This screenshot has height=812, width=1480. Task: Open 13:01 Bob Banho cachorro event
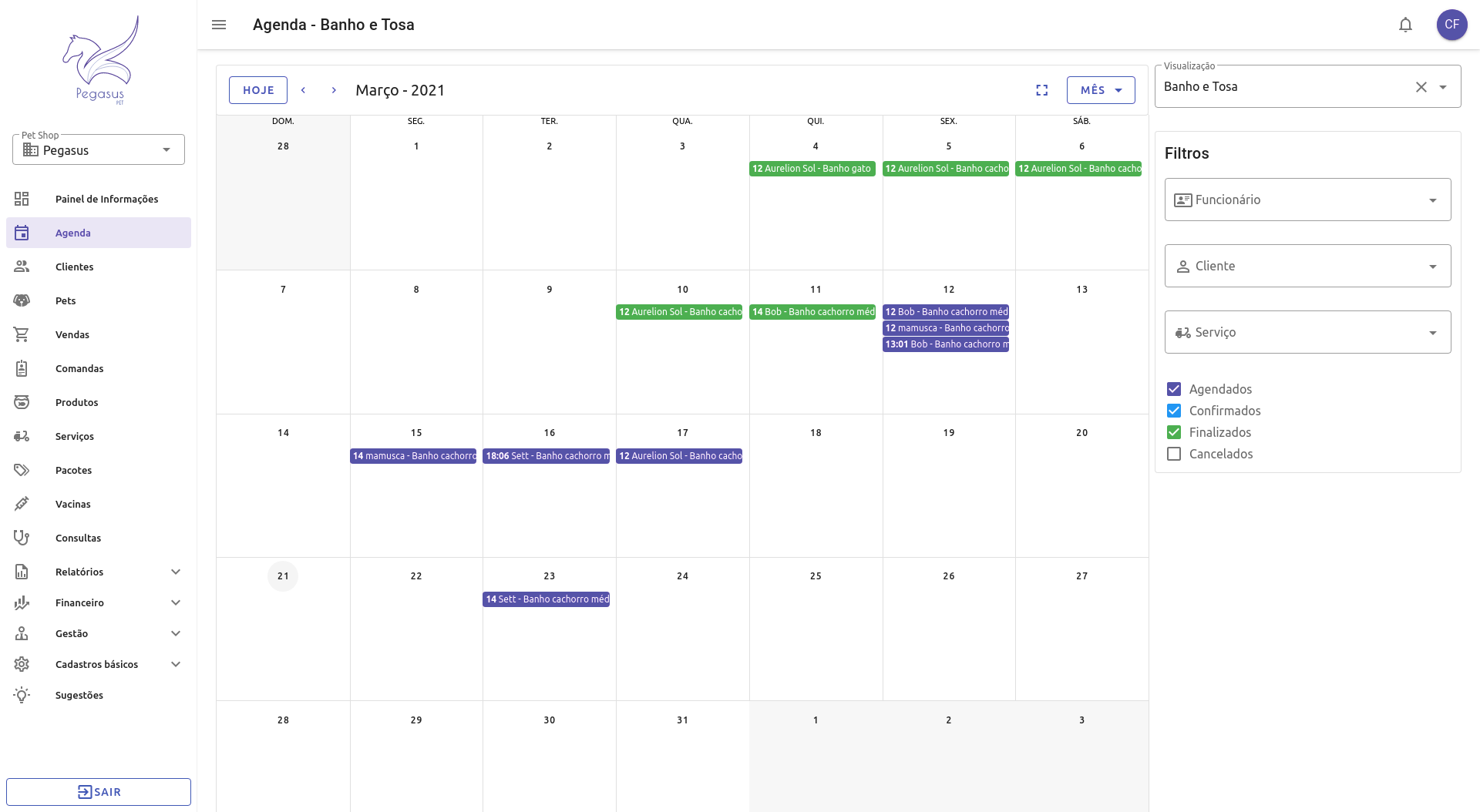pos(946,344)
